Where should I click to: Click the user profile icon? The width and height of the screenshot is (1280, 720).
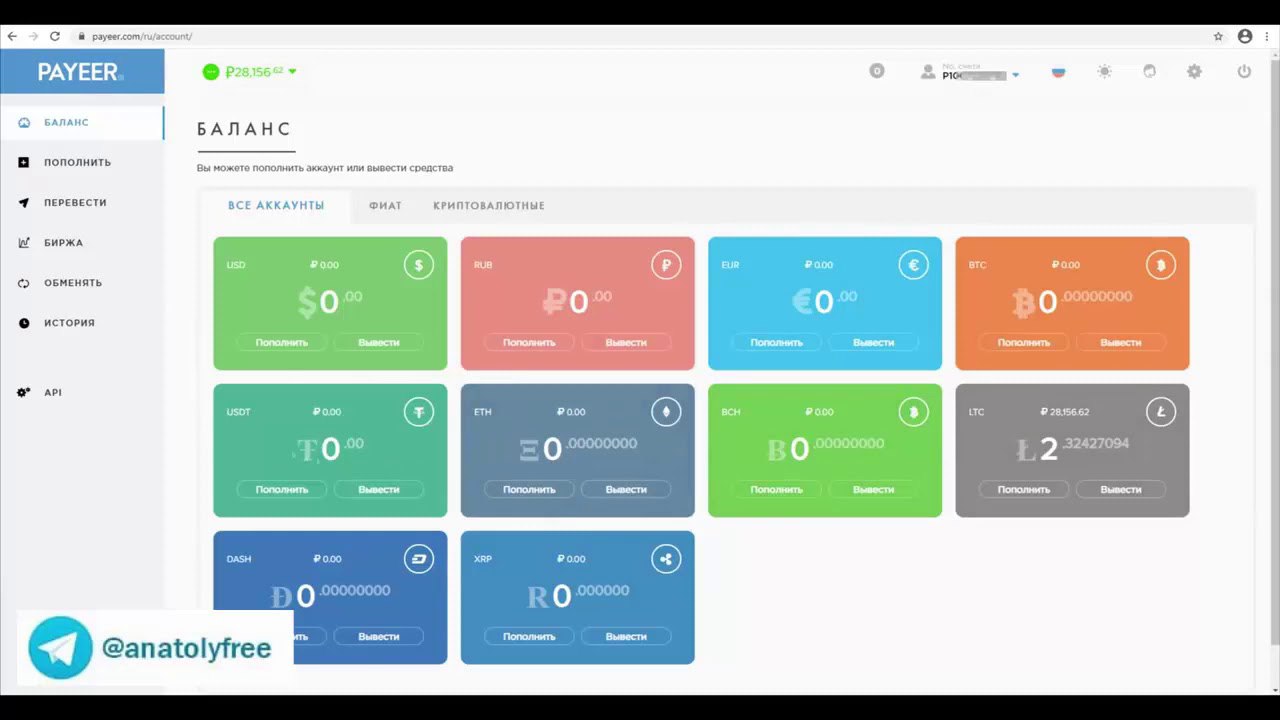coord(928,72)
